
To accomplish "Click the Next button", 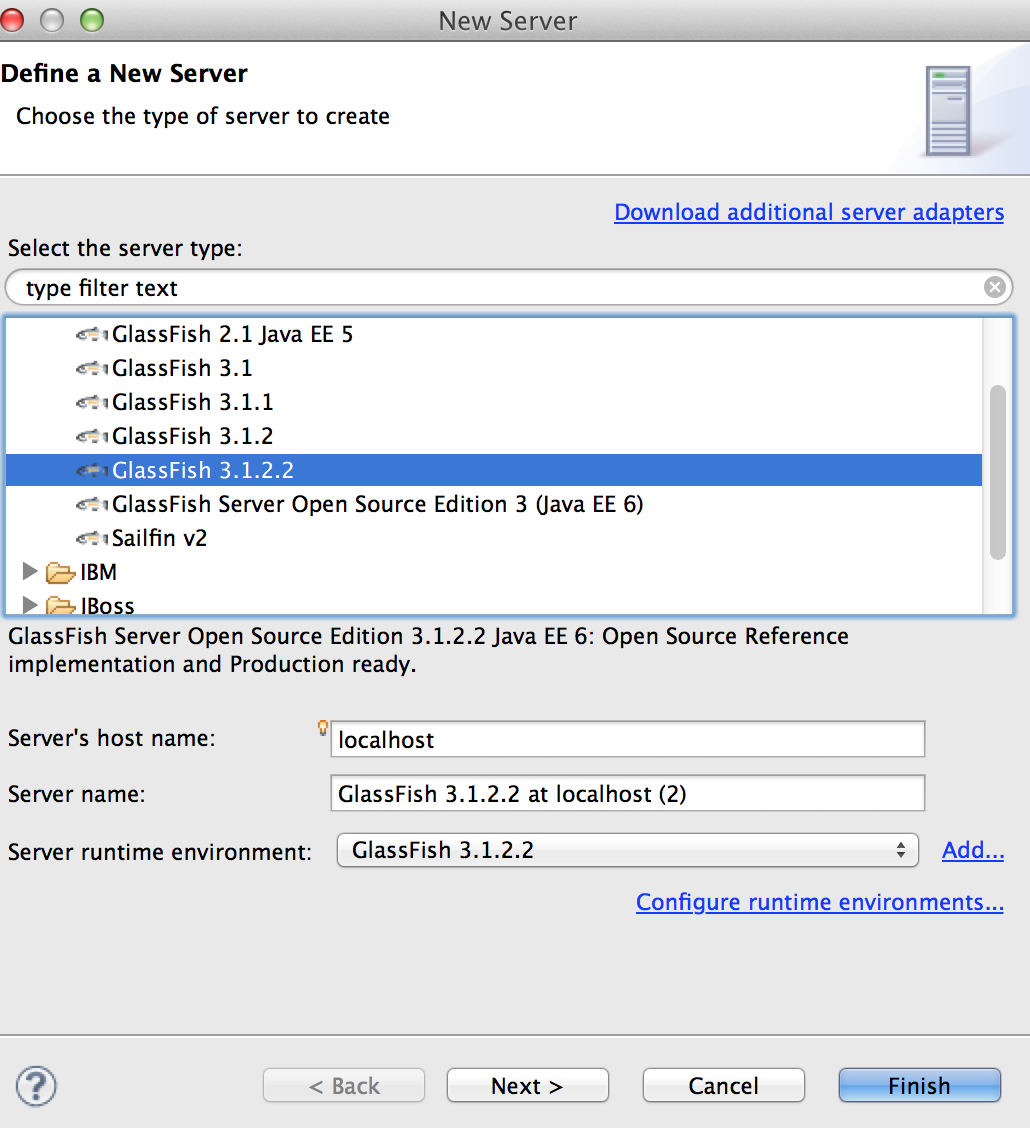I will pyautogui.click(x=527, y=1085).
